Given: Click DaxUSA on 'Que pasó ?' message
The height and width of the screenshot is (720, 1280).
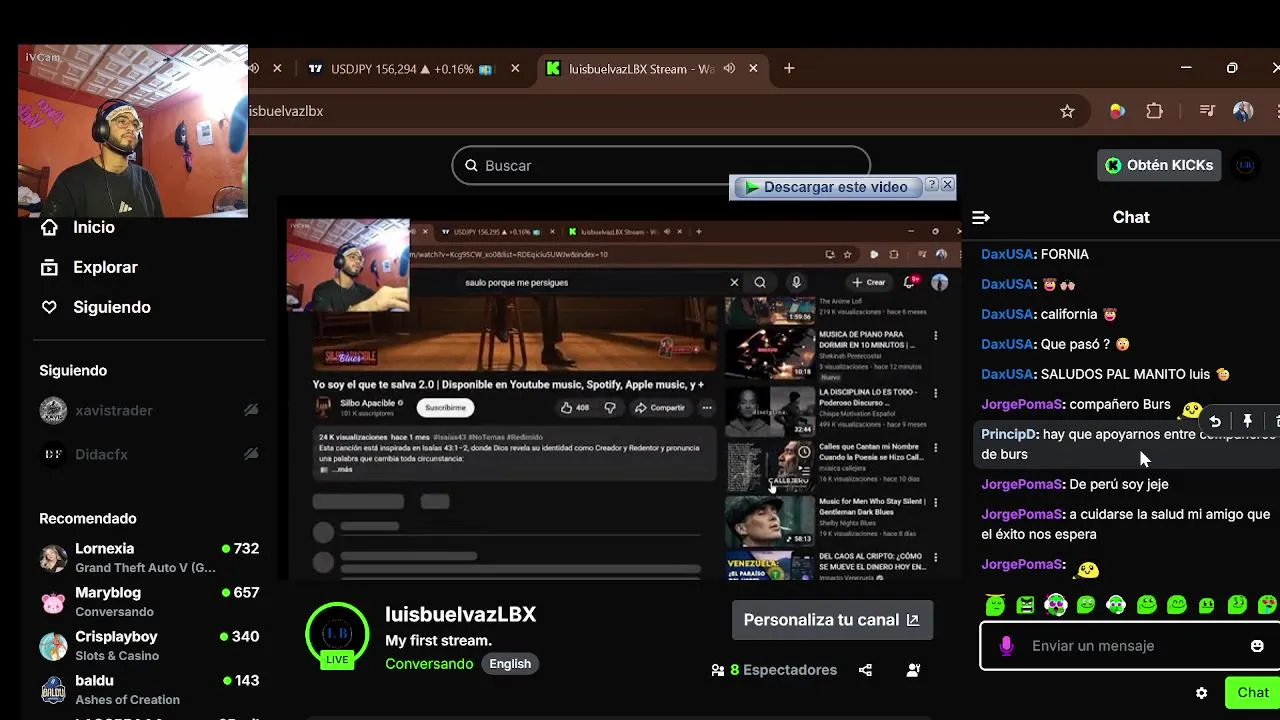Looking at the screenshot, I should (x=1006, y=344).
